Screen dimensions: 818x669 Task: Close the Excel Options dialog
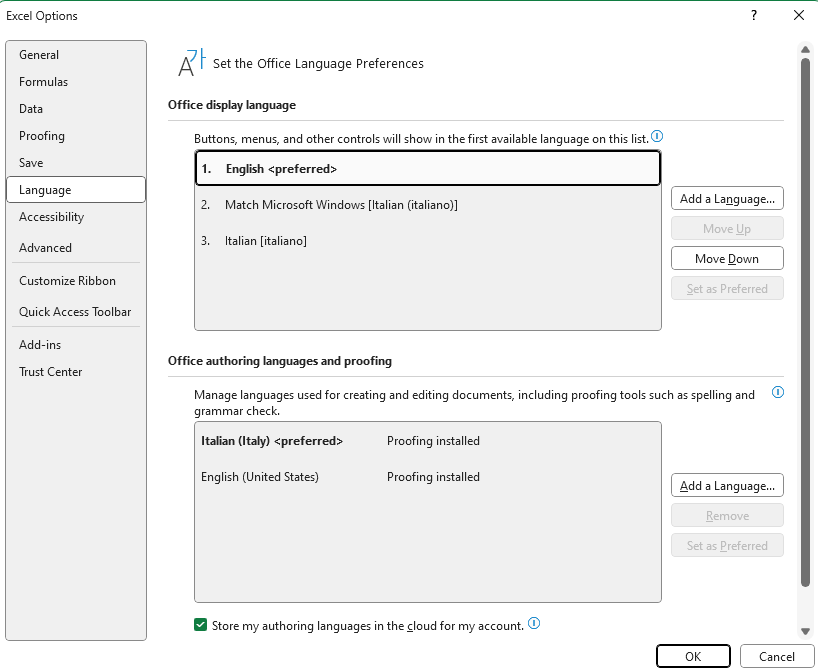(799, 15)
